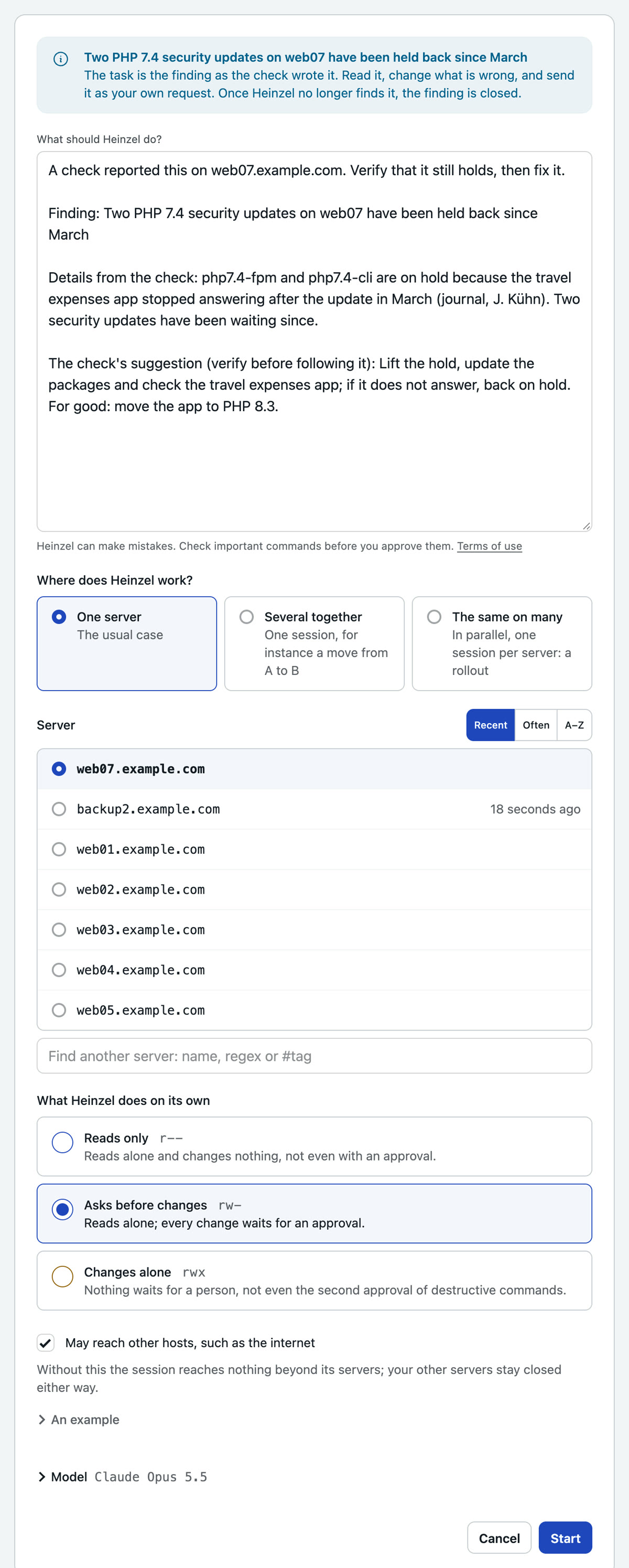Toggle May reach other hosts checkbox
Image resolution: width=629 pixels, height=1568 pixels.
click(x=46, y=1343)
